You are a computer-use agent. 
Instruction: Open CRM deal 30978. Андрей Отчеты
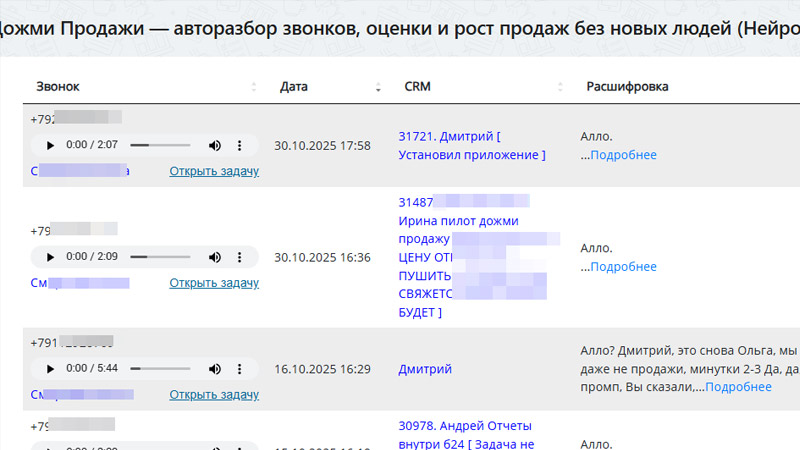(x=466, y=435)
